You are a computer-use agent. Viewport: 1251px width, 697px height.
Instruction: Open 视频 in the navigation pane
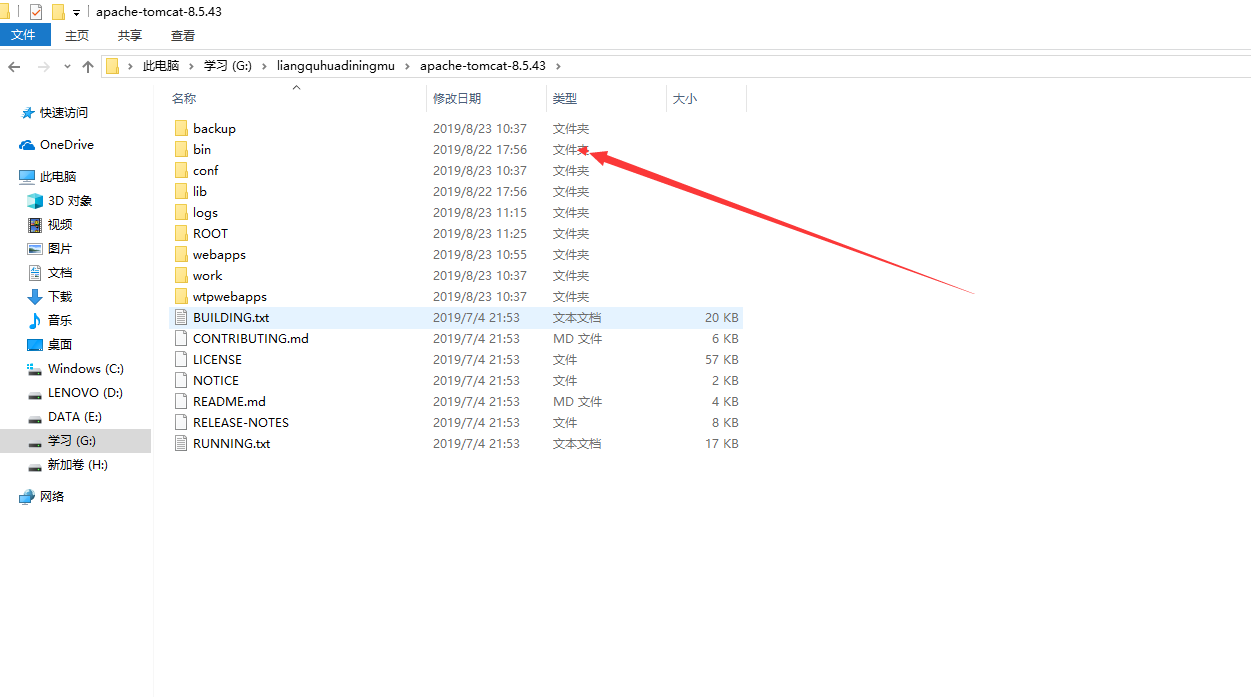(x=50, y=224)
